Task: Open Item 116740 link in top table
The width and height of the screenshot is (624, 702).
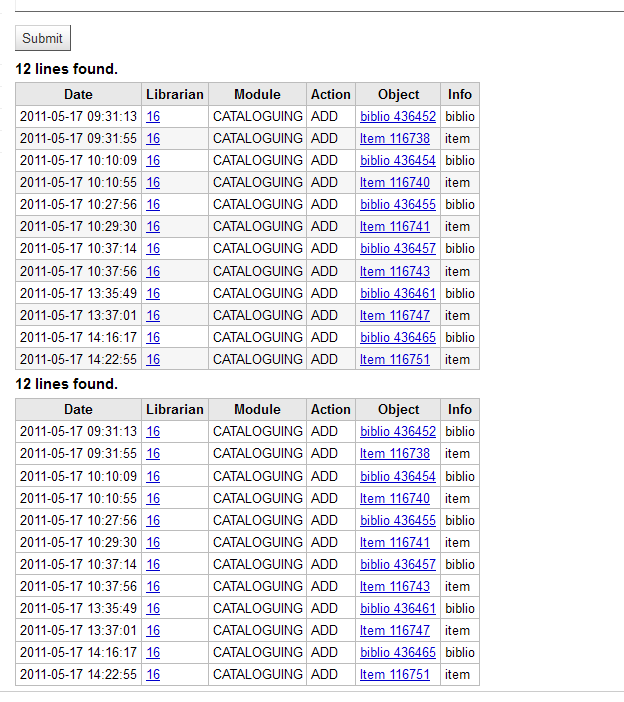Action: [394, 182]
